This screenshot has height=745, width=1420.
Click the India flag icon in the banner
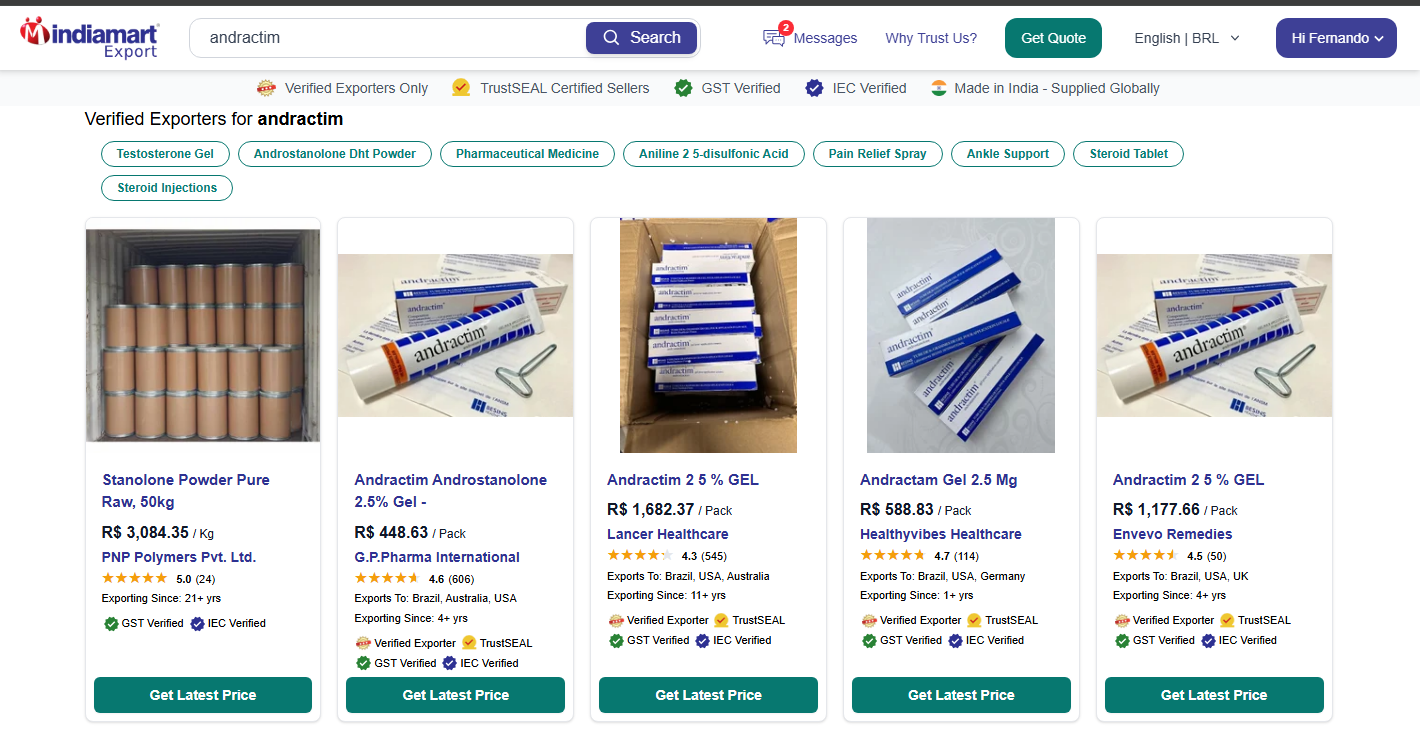938,88
